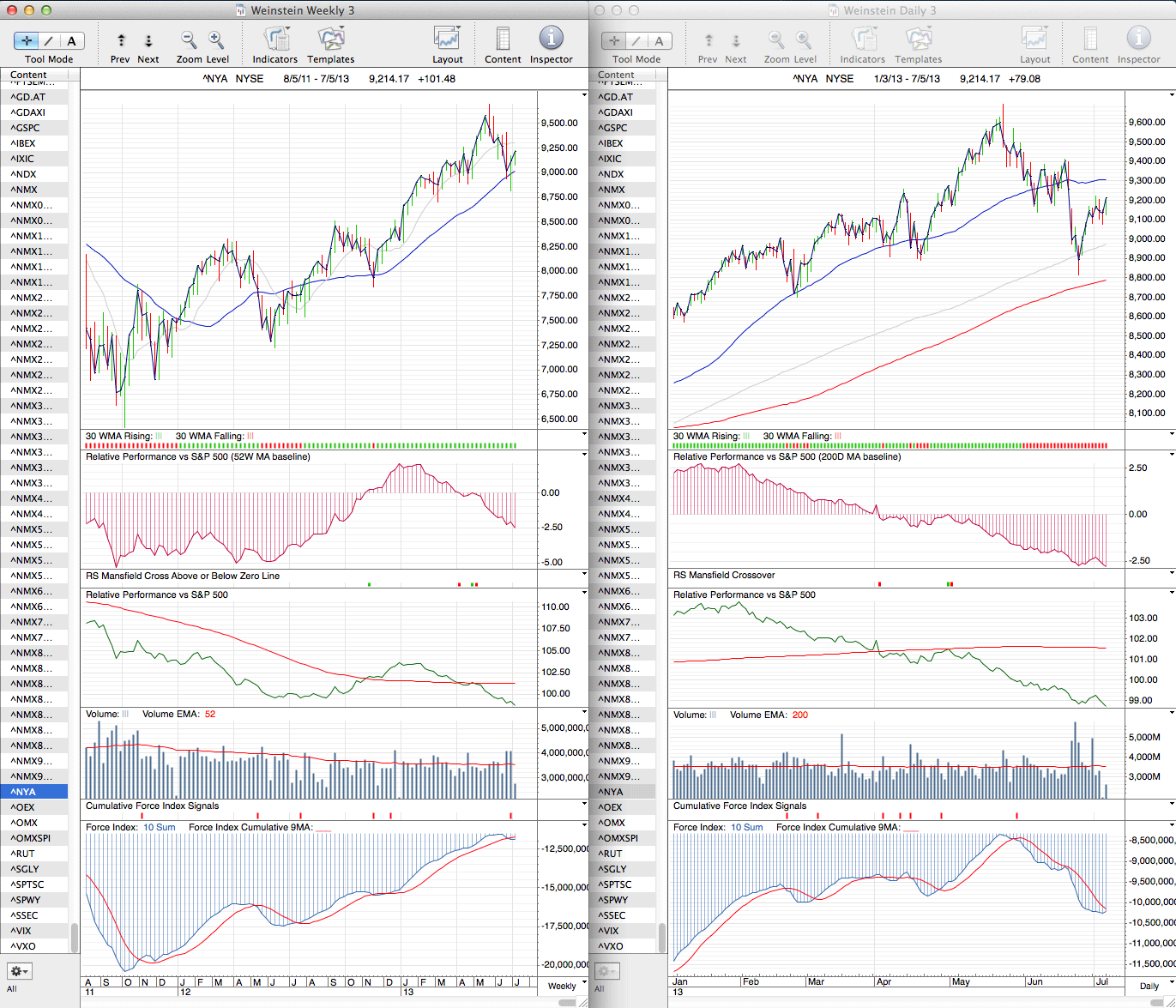Select crosshair tool mode in Daily window
This screenshot has width=1176, height=1008.
point(614,40)
